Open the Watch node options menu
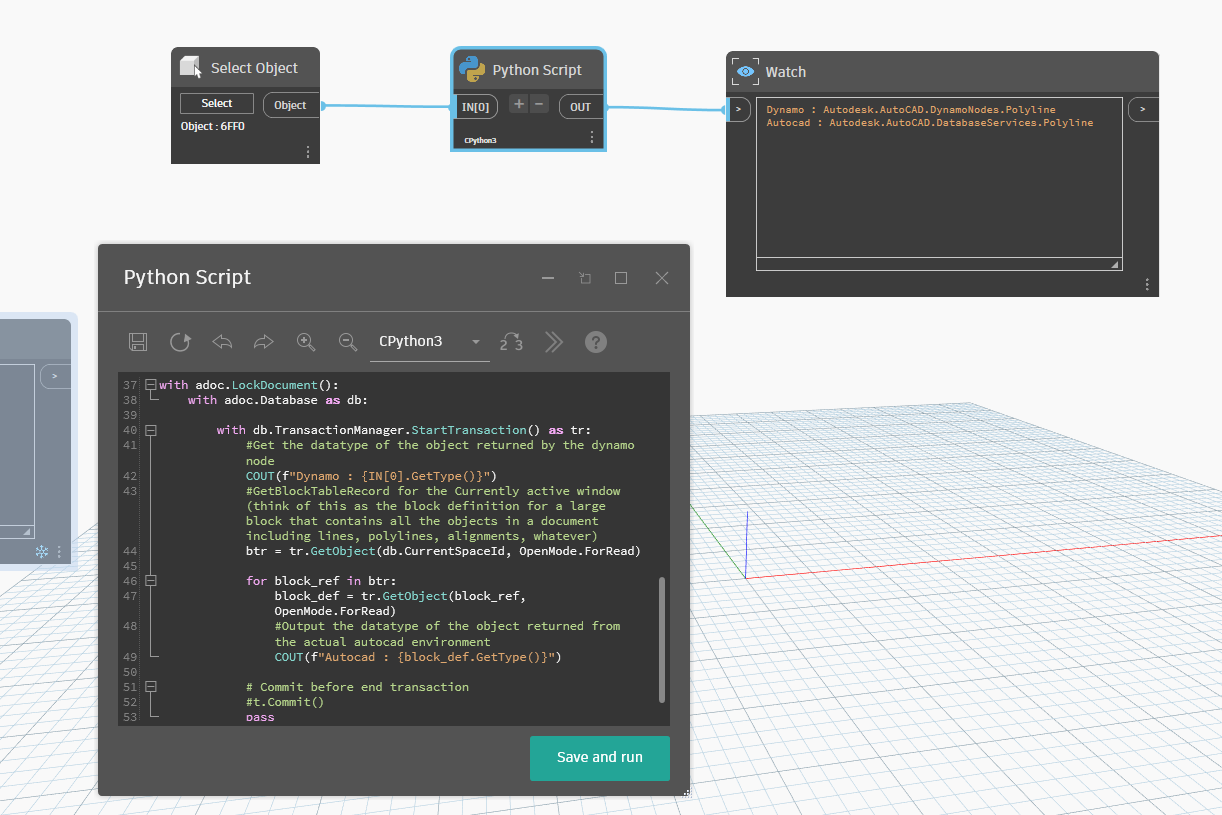The image size is (1222, 815). coord(1146,284)
